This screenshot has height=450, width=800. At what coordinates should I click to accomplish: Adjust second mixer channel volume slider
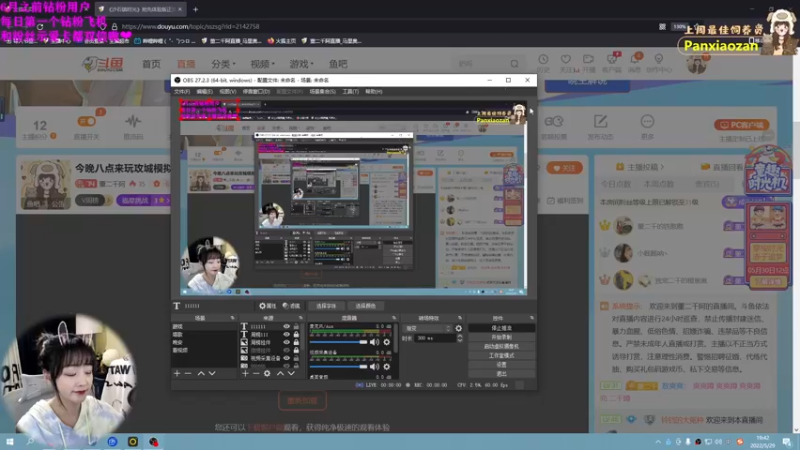pyautogui.click(x=339, y=366)
